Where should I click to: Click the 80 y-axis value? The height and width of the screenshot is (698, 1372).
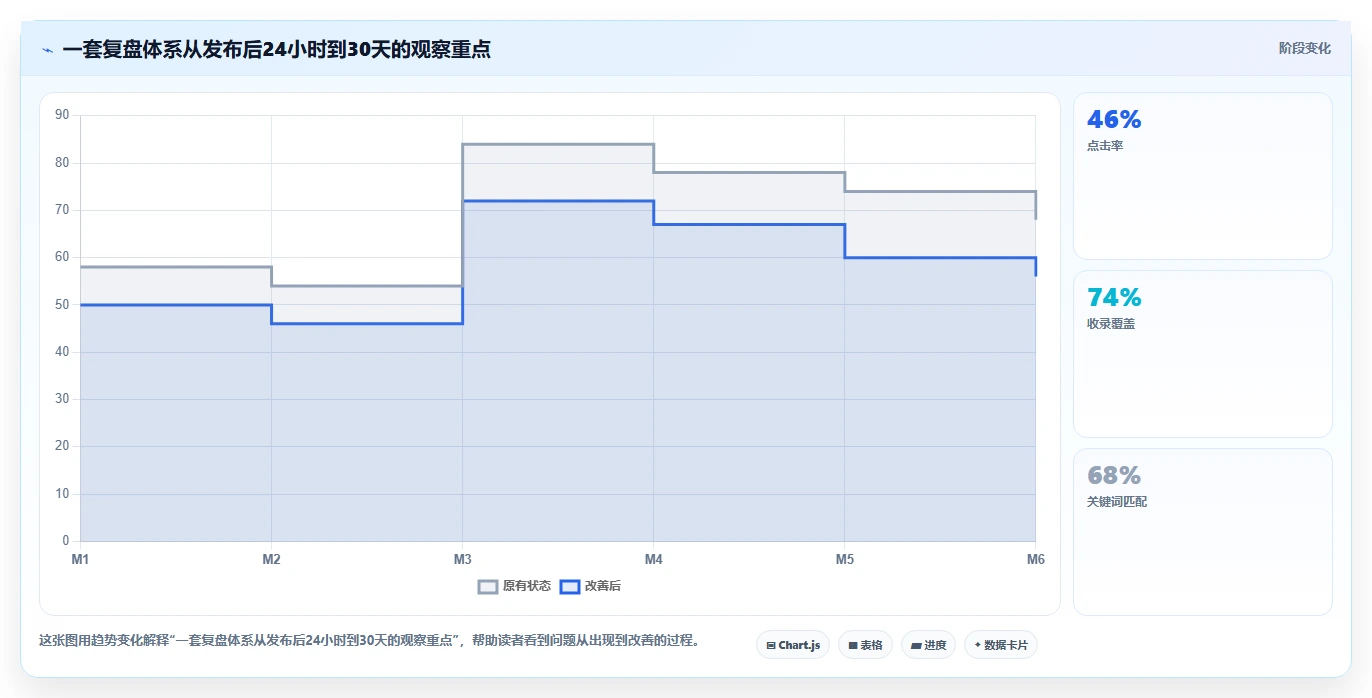point(62,162)
